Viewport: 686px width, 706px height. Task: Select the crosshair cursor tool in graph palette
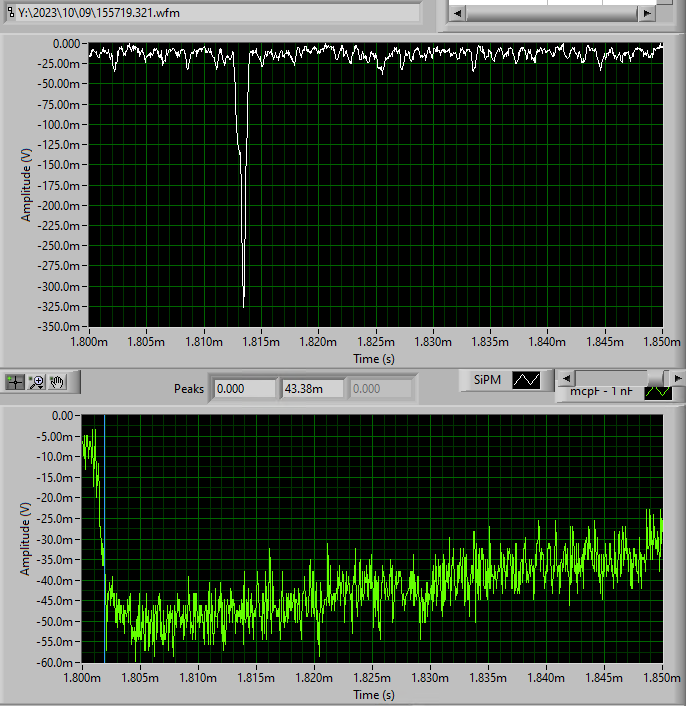point(15,382)
